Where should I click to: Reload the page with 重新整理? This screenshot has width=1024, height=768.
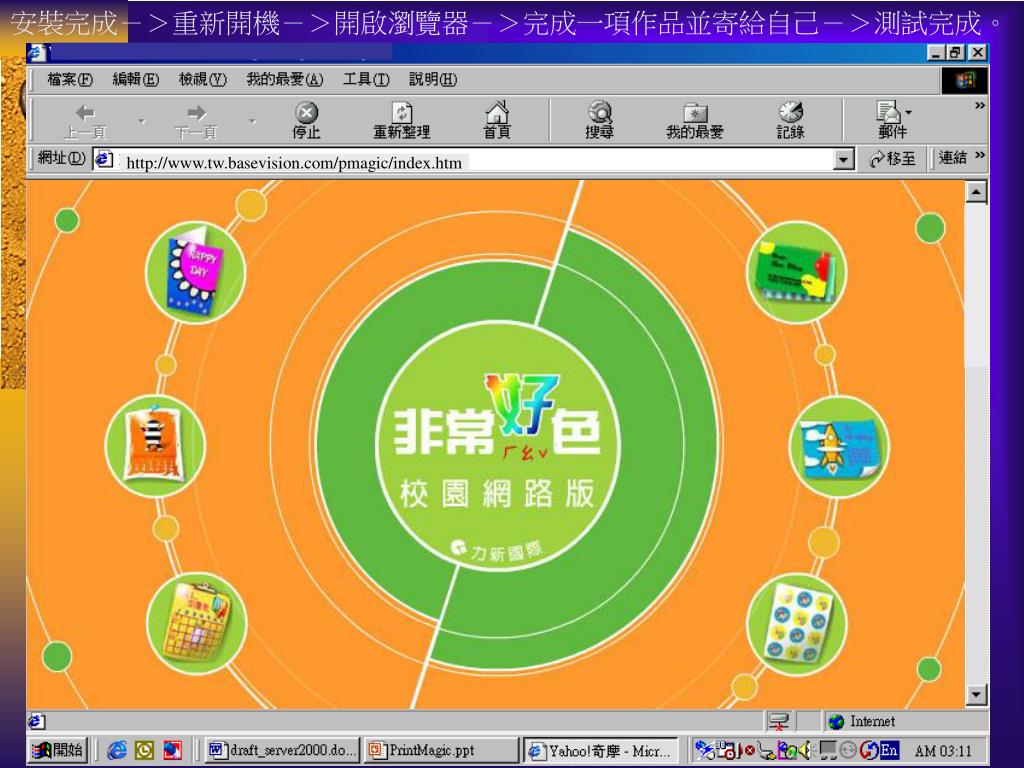pyautogui.click(x=401, y=121)
